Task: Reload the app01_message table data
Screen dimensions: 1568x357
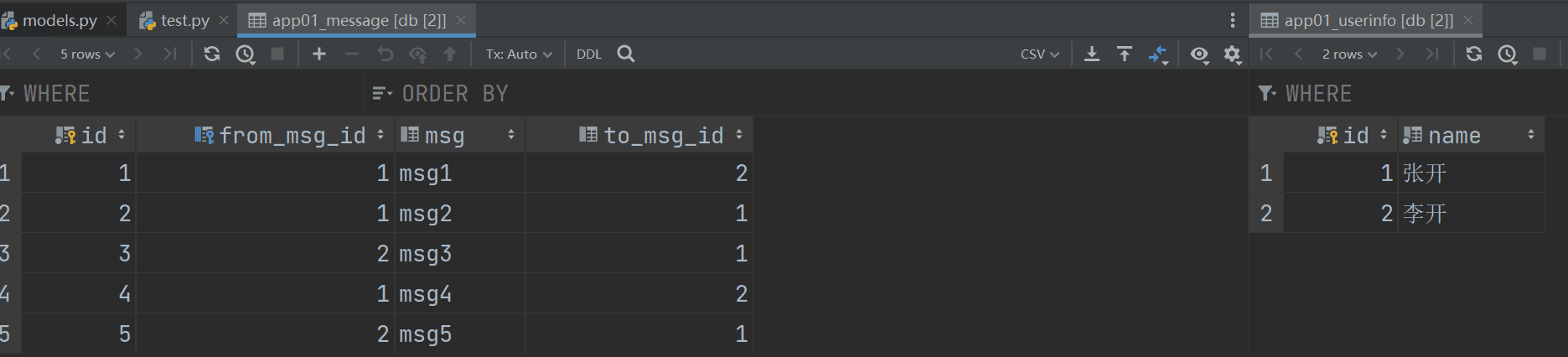Action: pyautogui.click(x=212, y=54)
